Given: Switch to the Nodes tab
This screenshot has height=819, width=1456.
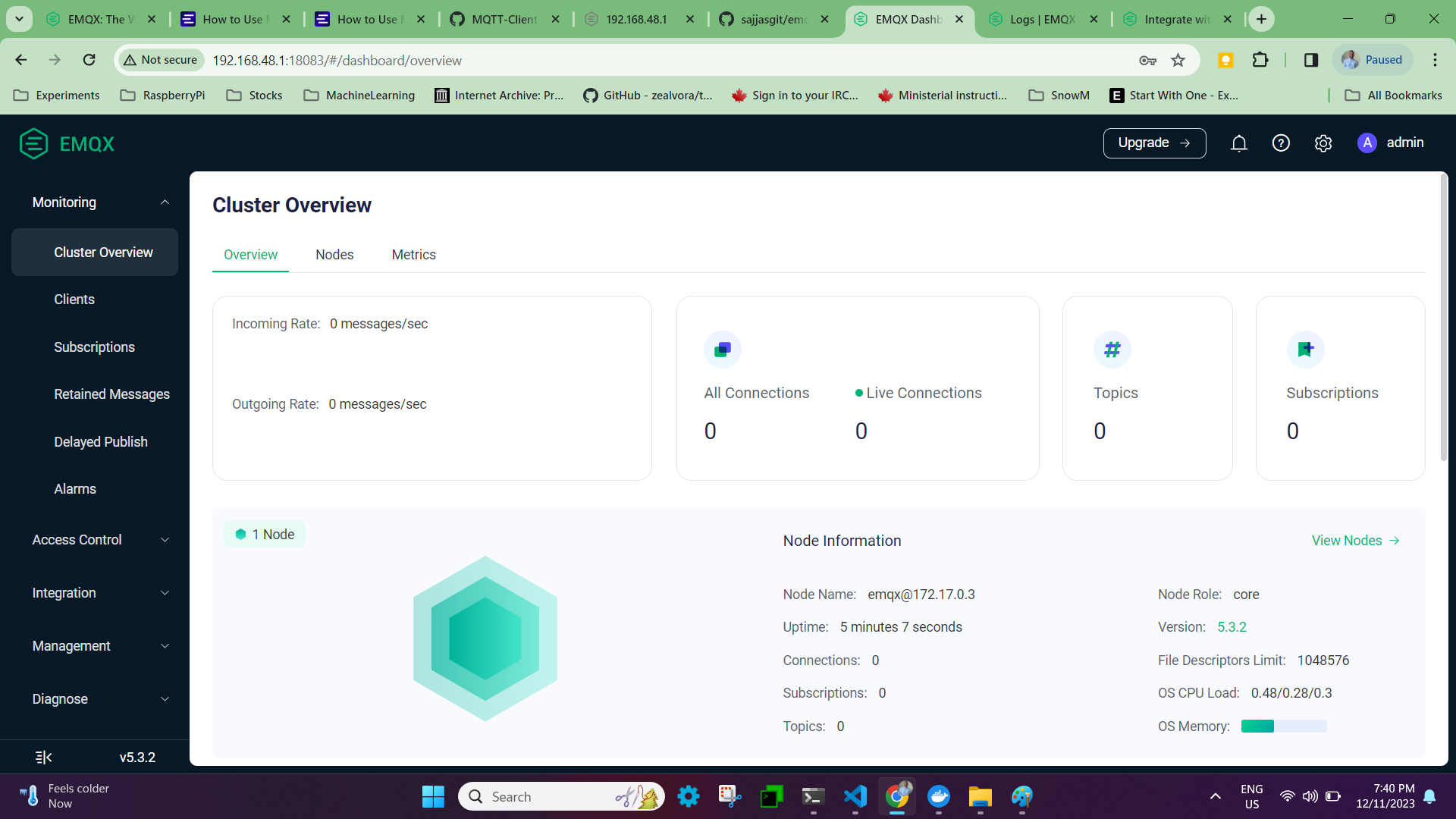Looking at the screenshot, I should 334,255.
